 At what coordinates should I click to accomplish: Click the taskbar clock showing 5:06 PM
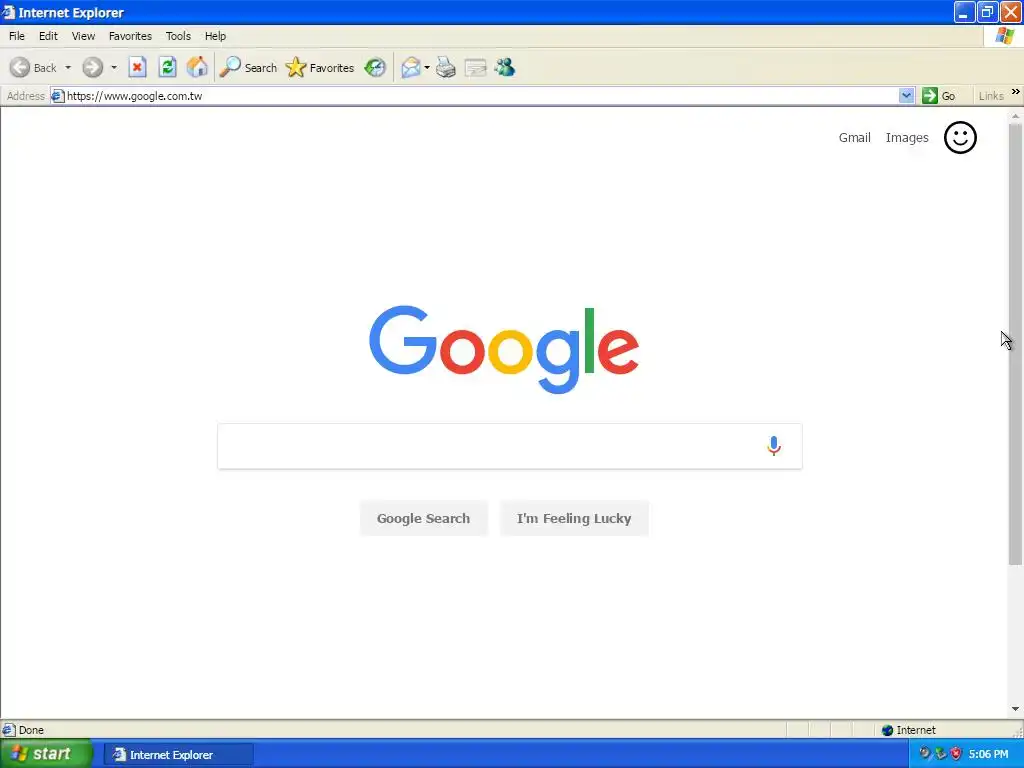pyautogui.click(x=988, y=754)
